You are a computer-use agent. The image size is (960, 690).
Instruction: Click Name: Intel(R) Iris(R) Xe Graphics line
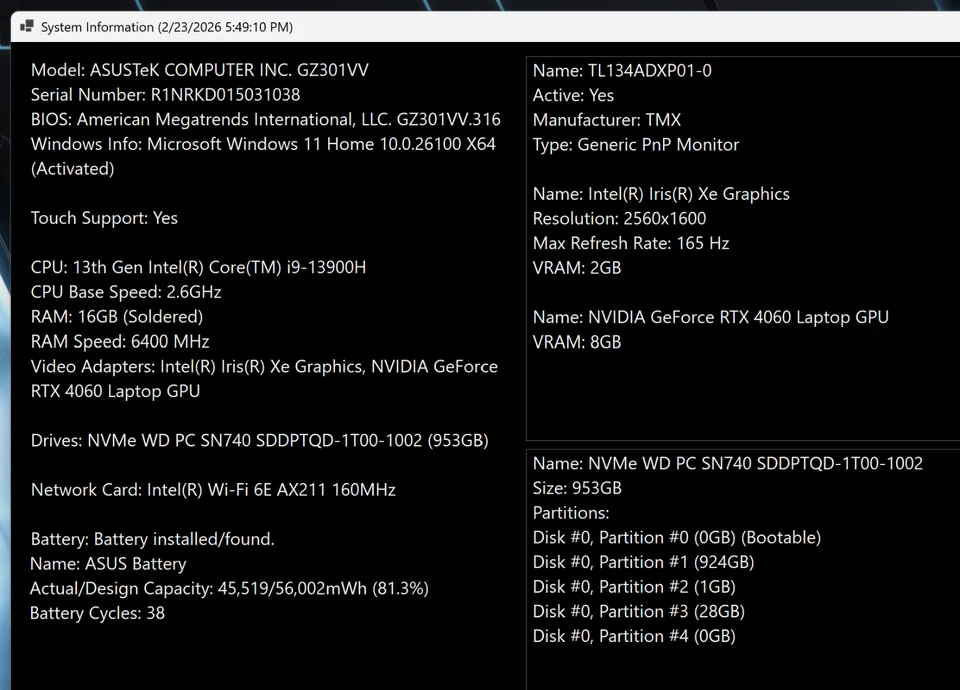[x=661, y=193]
